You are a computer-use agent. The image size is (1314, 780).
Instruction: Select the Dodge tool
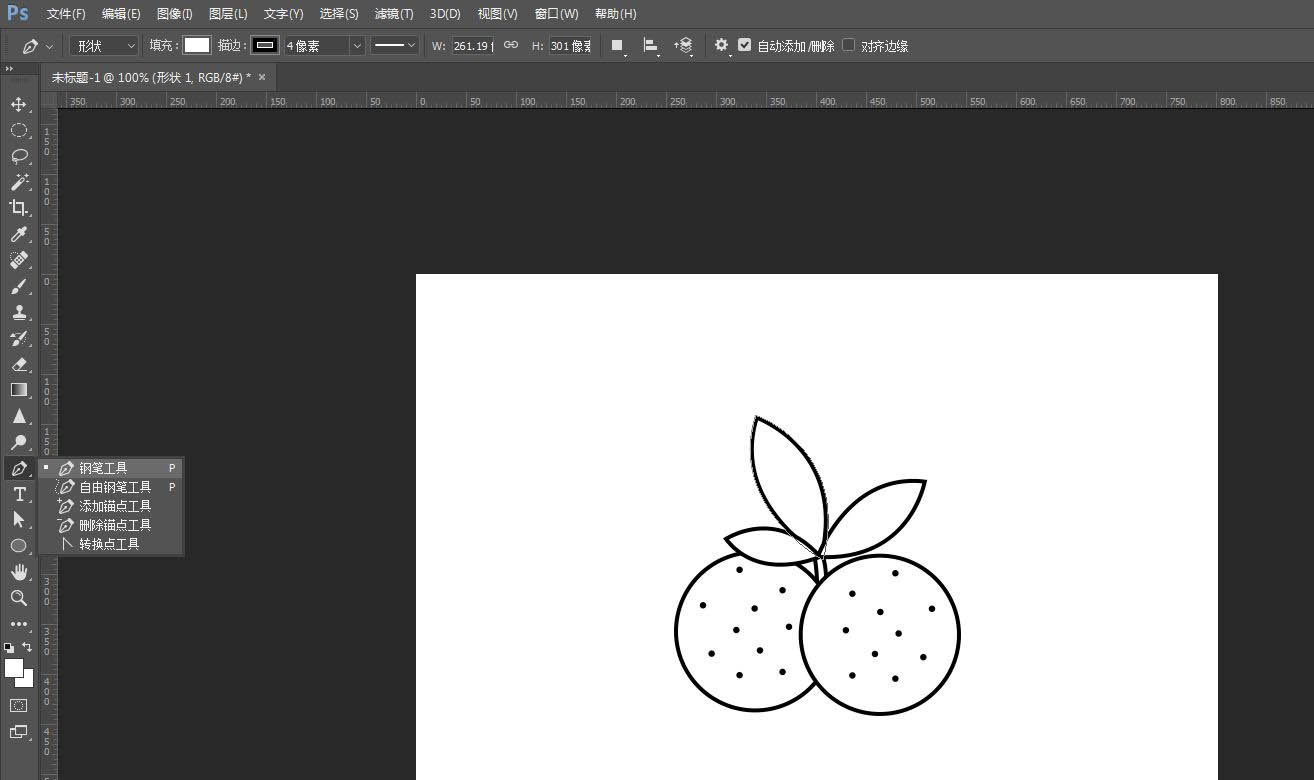(x=19, y=442)
